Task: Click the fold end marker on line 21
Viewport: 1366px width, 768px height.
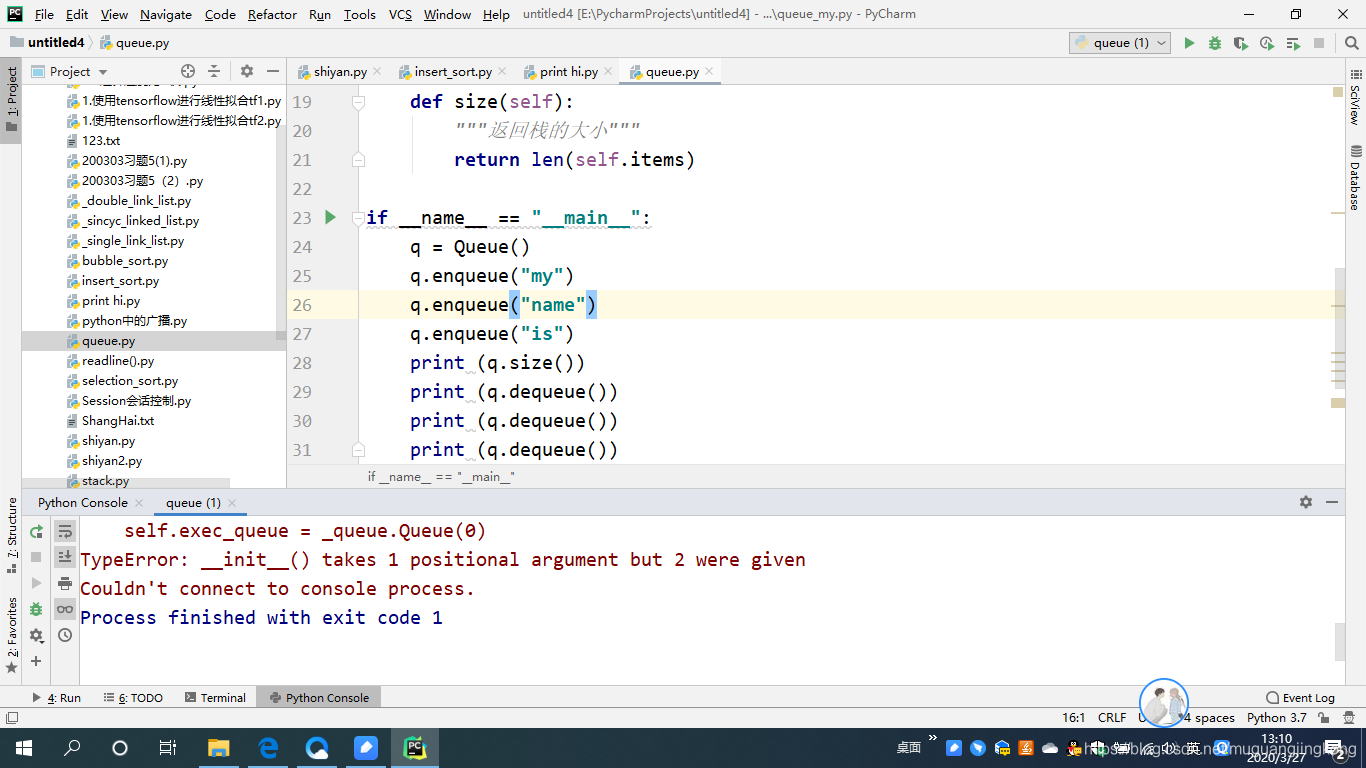Action: click(x=358, y=160)
